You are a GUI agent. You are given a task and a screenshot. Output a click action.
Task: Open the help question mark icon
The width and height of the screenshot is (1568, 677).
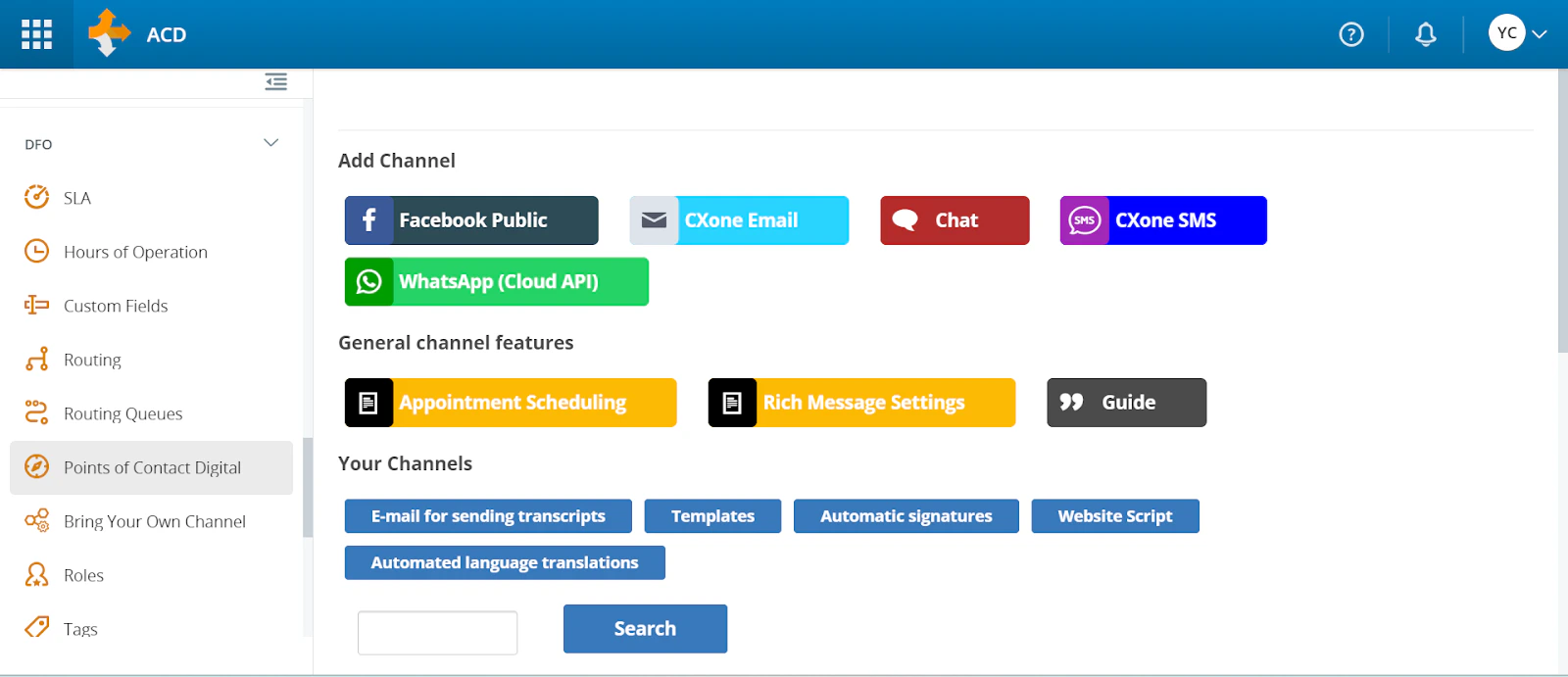[x=1351, y=34]
